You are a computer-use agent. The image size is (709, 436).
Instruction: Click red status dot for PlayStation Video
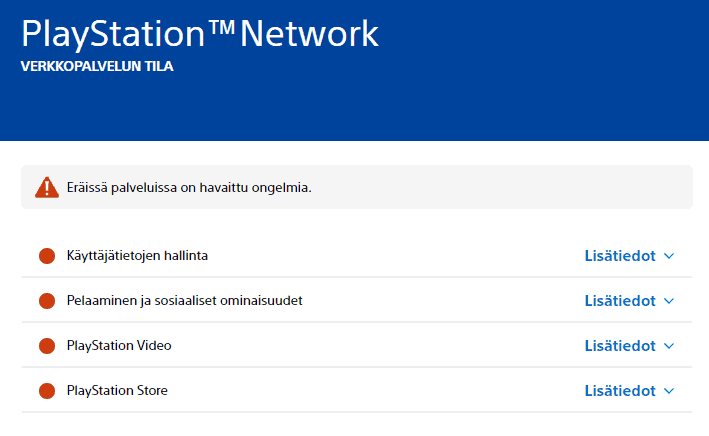[47, 346]
